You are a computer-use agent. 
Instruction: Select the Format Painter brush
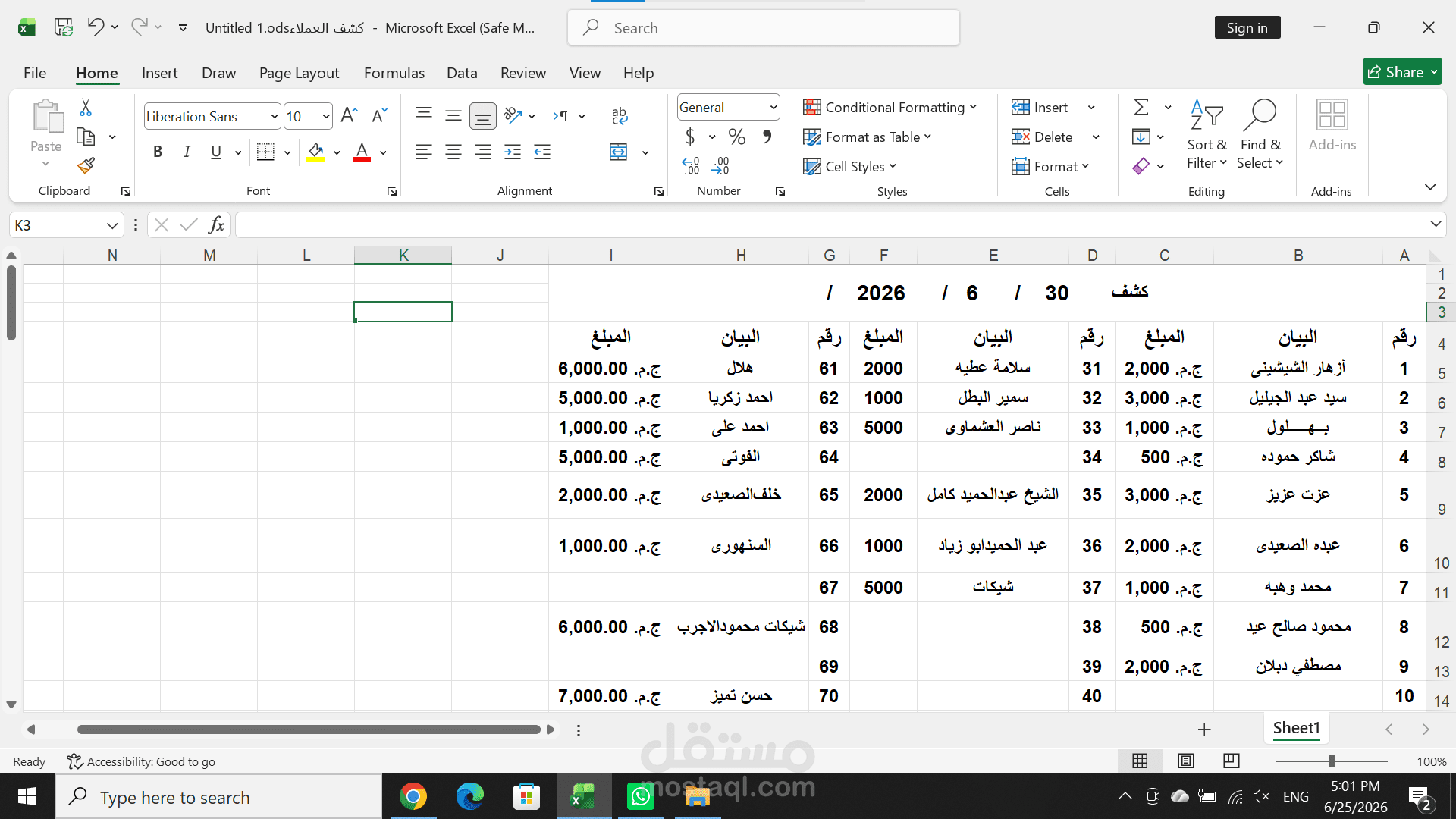pyautogui.click(x=86, y=165)
